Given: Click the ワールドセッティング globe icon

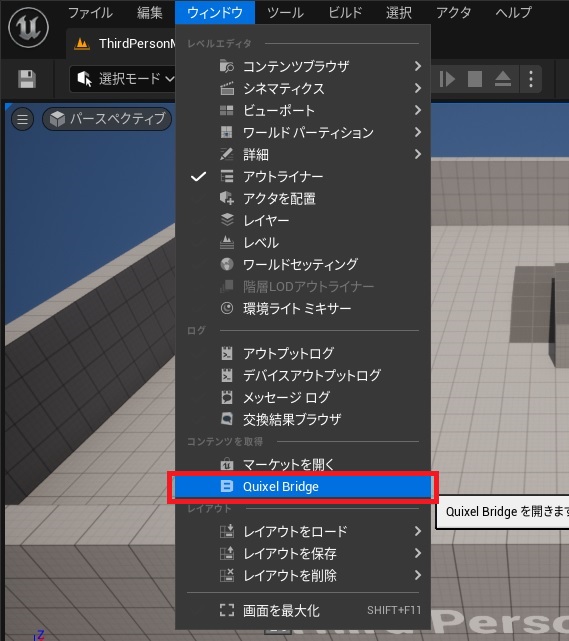Looking at the screenshot, I should 227,264.
